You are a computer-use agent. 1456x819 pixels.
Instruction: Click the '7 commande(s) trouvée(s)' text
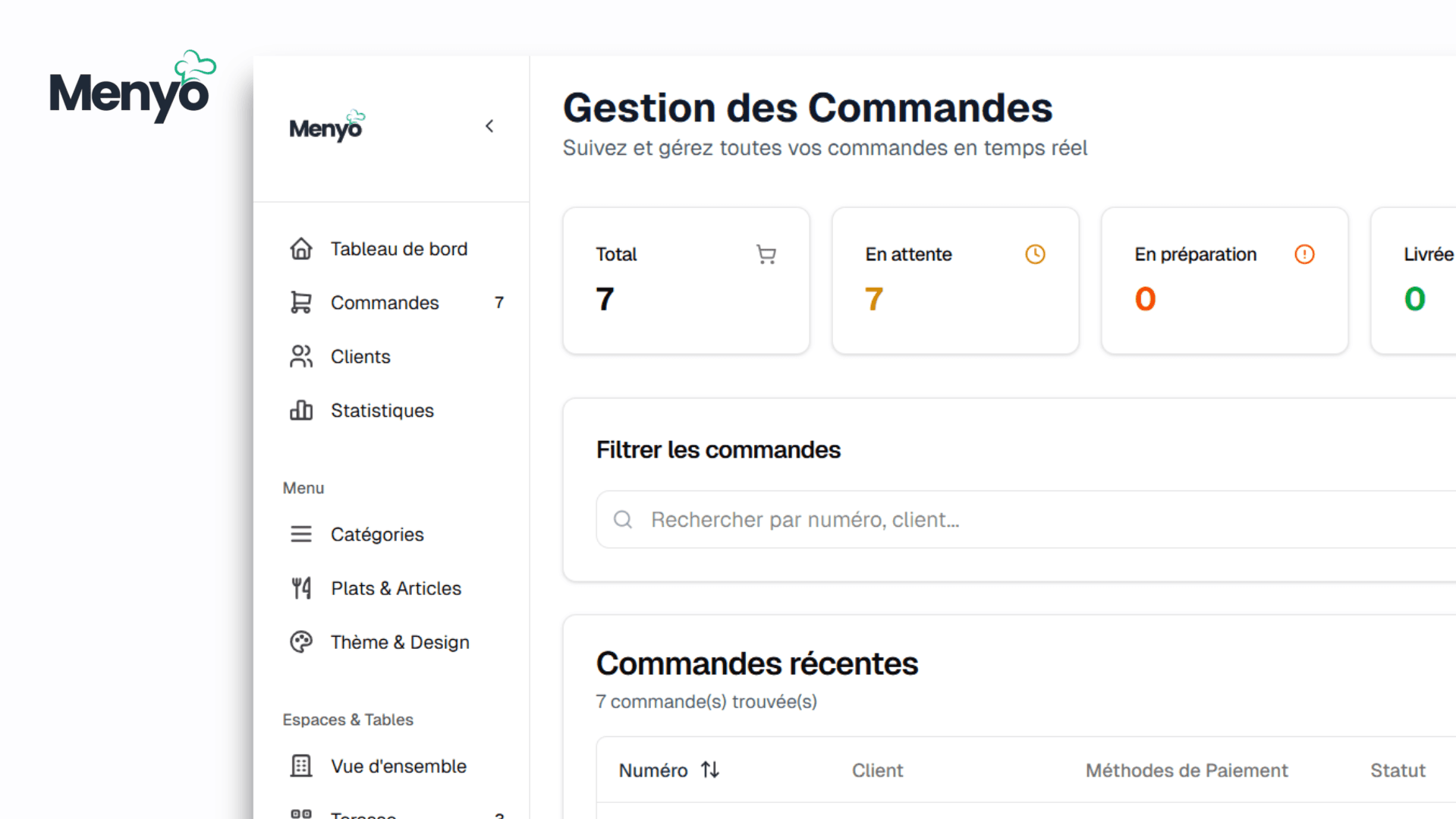[x=706, y=701]
